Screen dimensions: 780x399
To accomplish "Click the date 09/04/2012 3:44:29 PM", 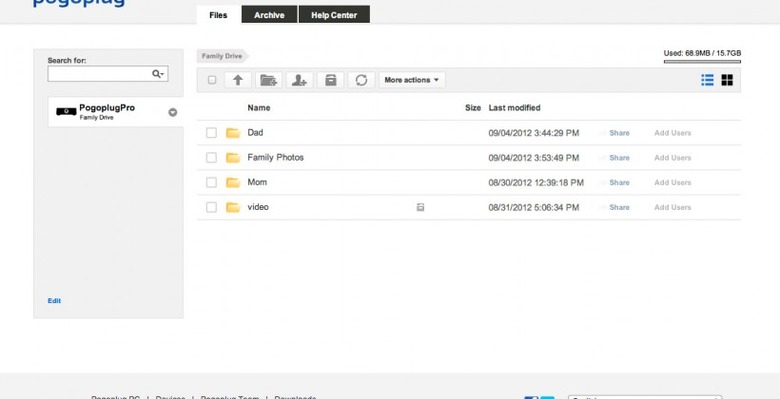I will (534, 133).
